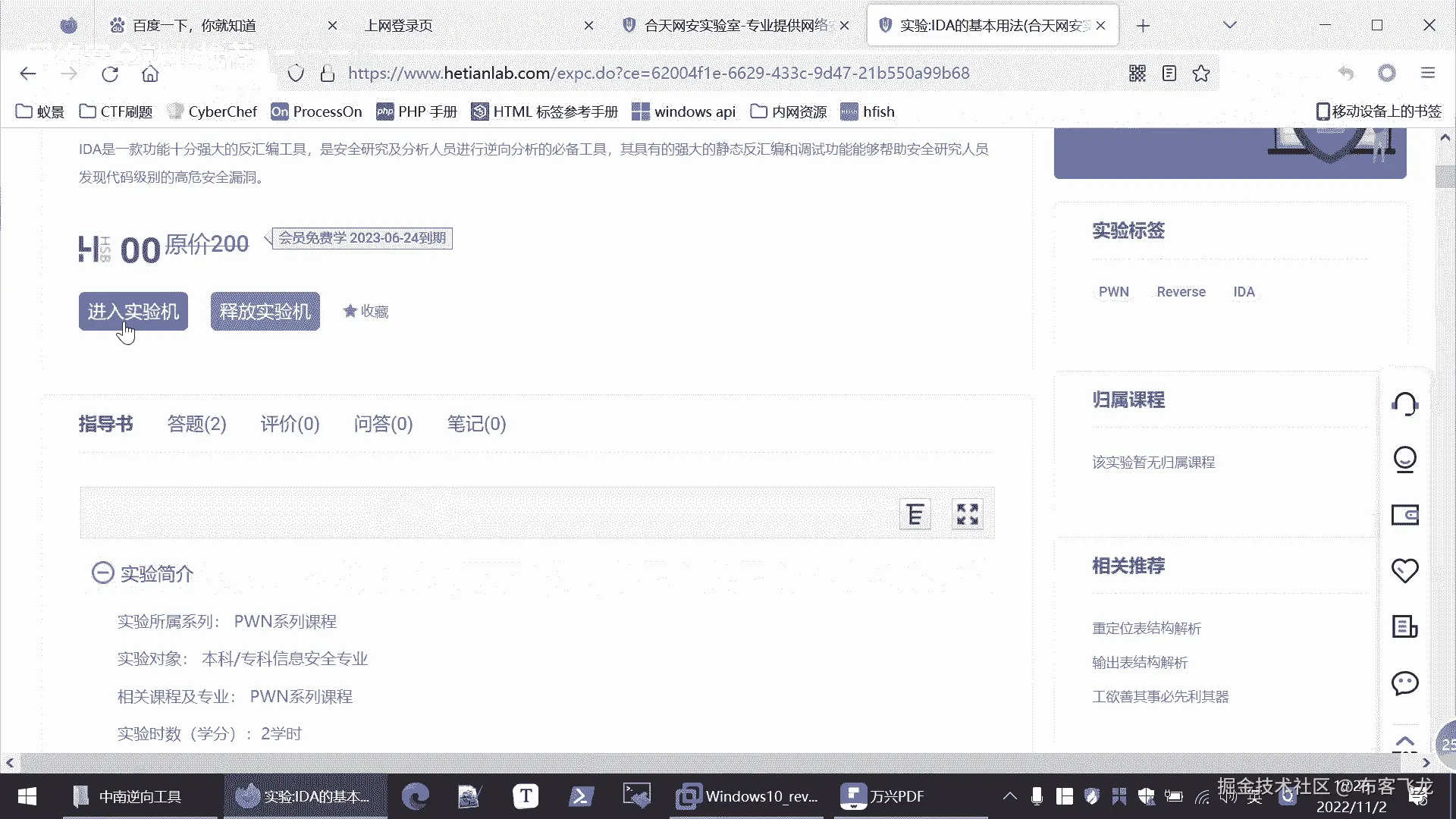
Task: Click the heart favorites icon in sidebar
Action: tap(1404, 570)
